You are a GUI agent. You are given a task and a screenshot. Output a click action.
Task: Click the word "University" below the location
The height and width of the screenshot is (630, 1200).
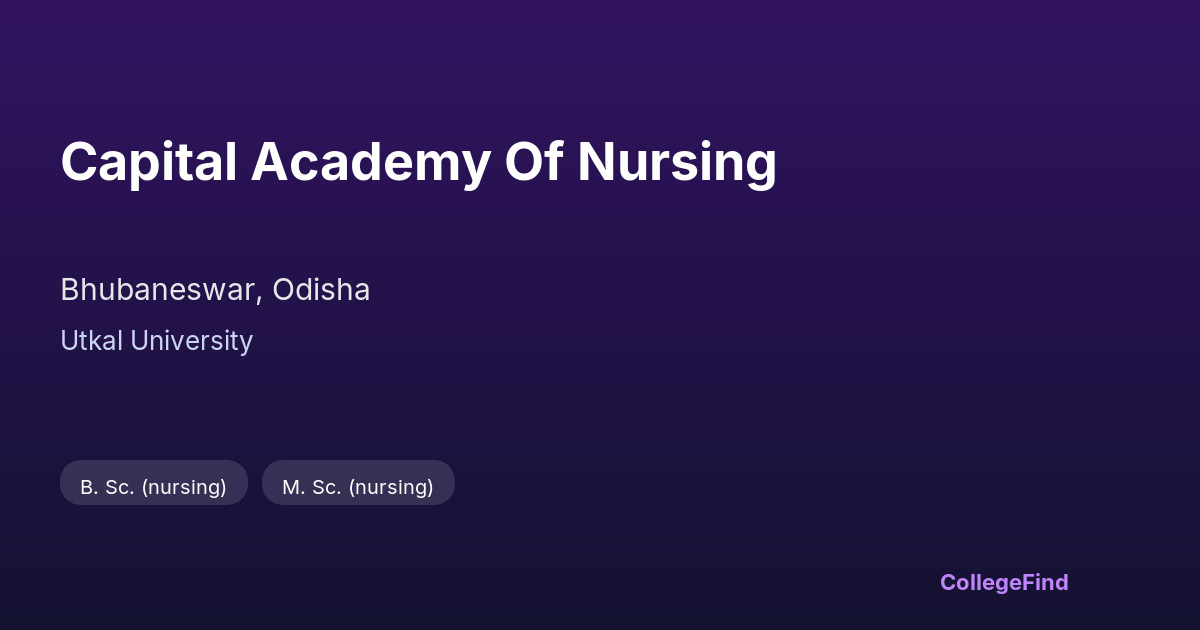191,341
